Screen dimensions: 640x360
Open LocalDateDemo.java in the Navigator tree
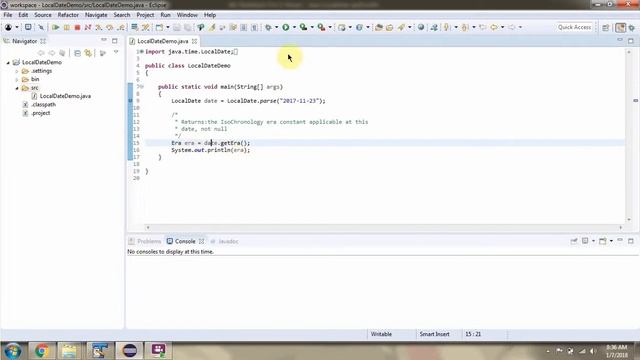(x=65, y=96)
